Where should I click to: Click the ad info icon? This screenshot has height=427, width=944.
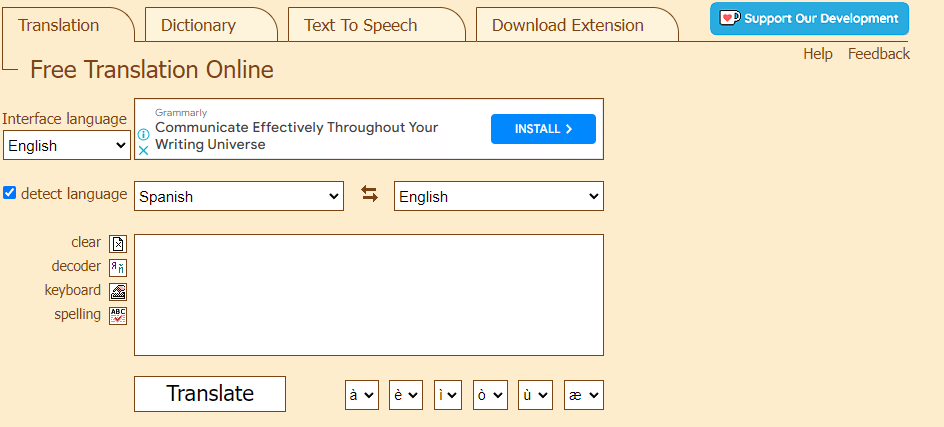pyautogui.click(x=143, y=134)
